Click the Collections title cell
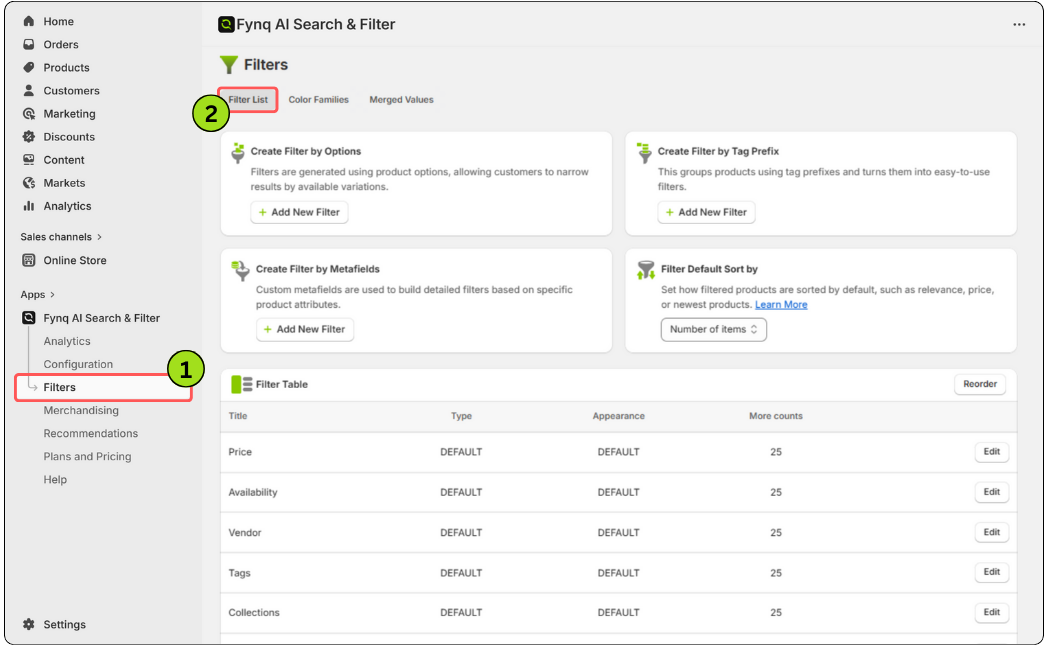 254,613
